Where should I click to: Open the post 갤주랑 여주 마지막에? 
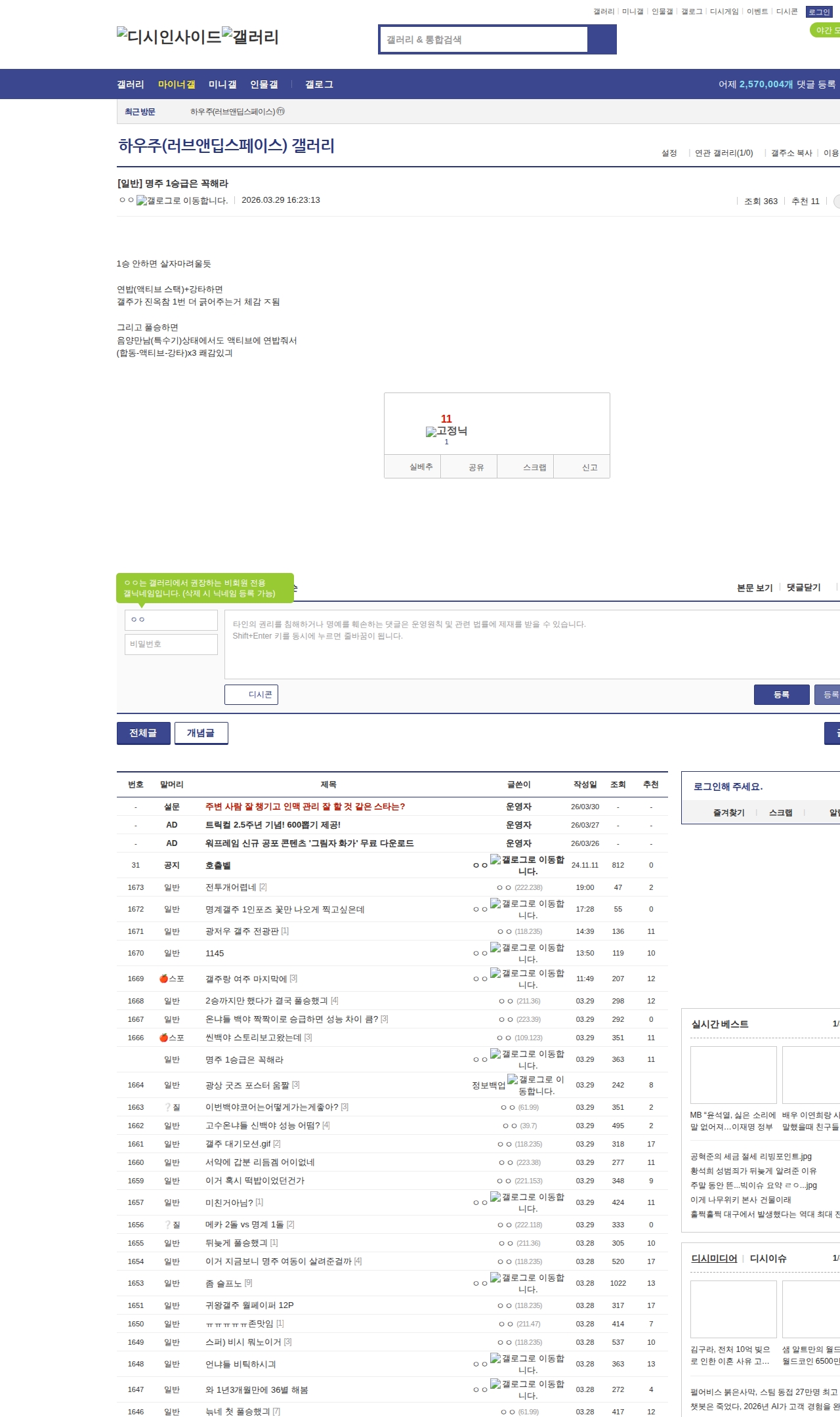[x=246, y=979]
